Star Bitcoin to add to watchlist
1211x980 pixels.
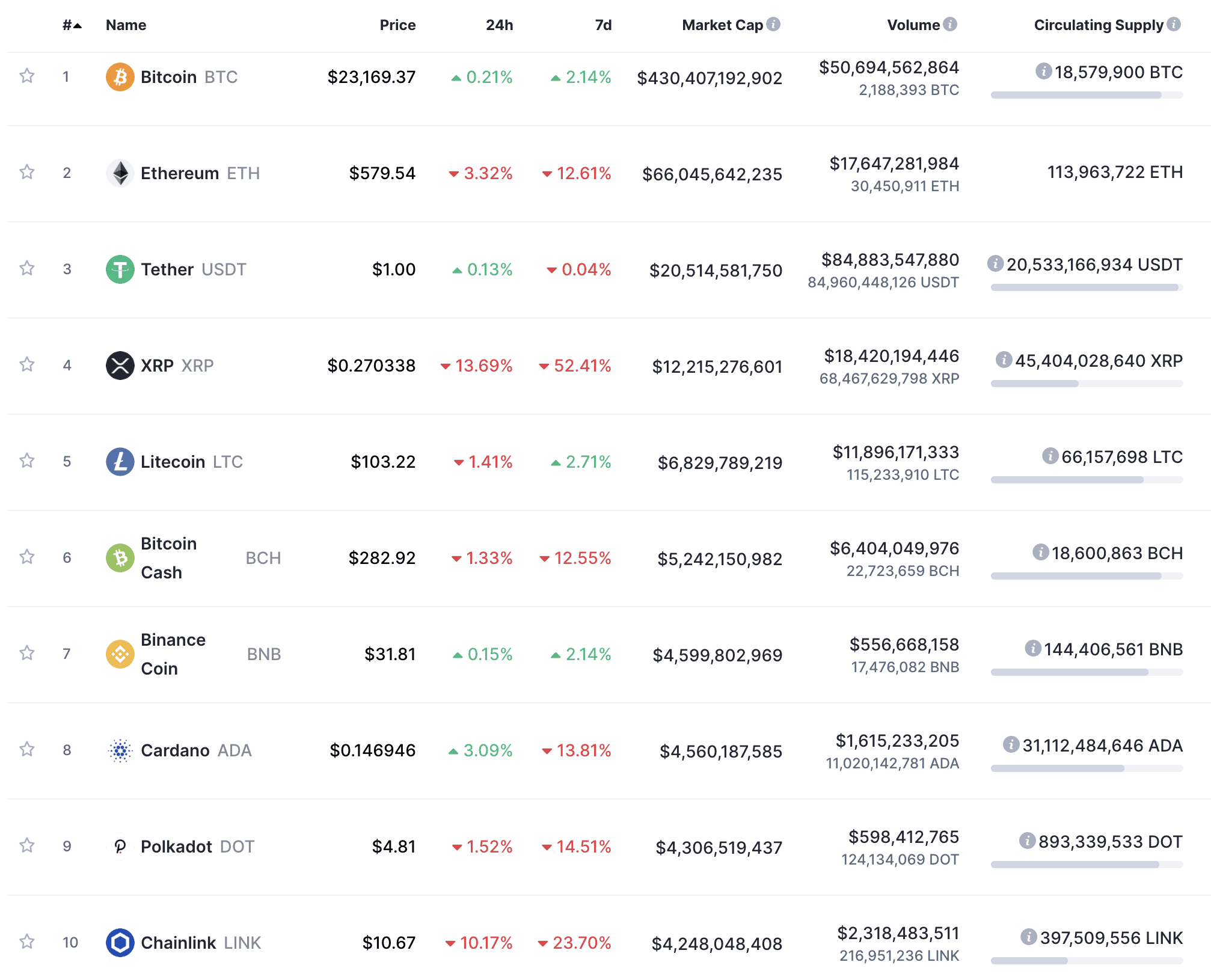pyautogui.click(x=27, y=76)
